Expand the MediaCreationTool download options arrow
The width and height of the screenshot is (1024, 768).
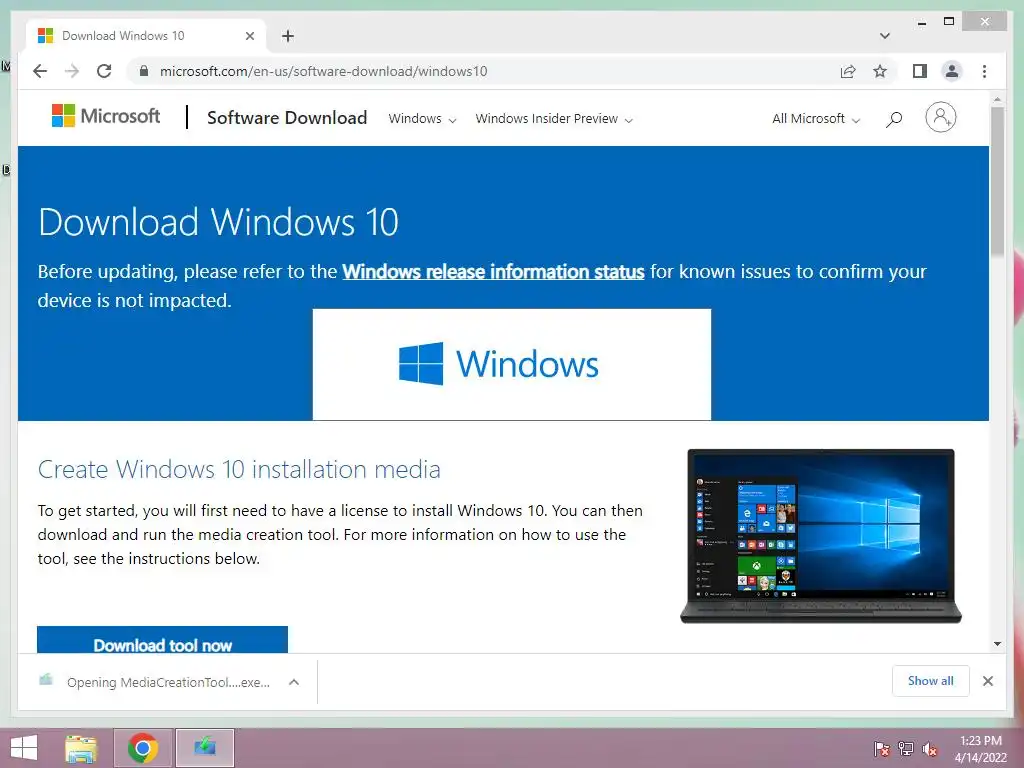point(294,682)
